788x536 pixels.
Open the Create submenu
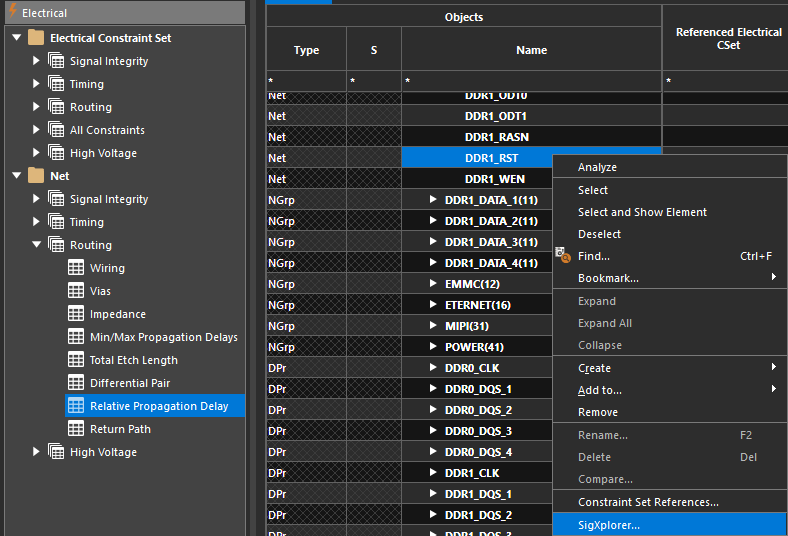pyautogui.click(x=594, y=368)
